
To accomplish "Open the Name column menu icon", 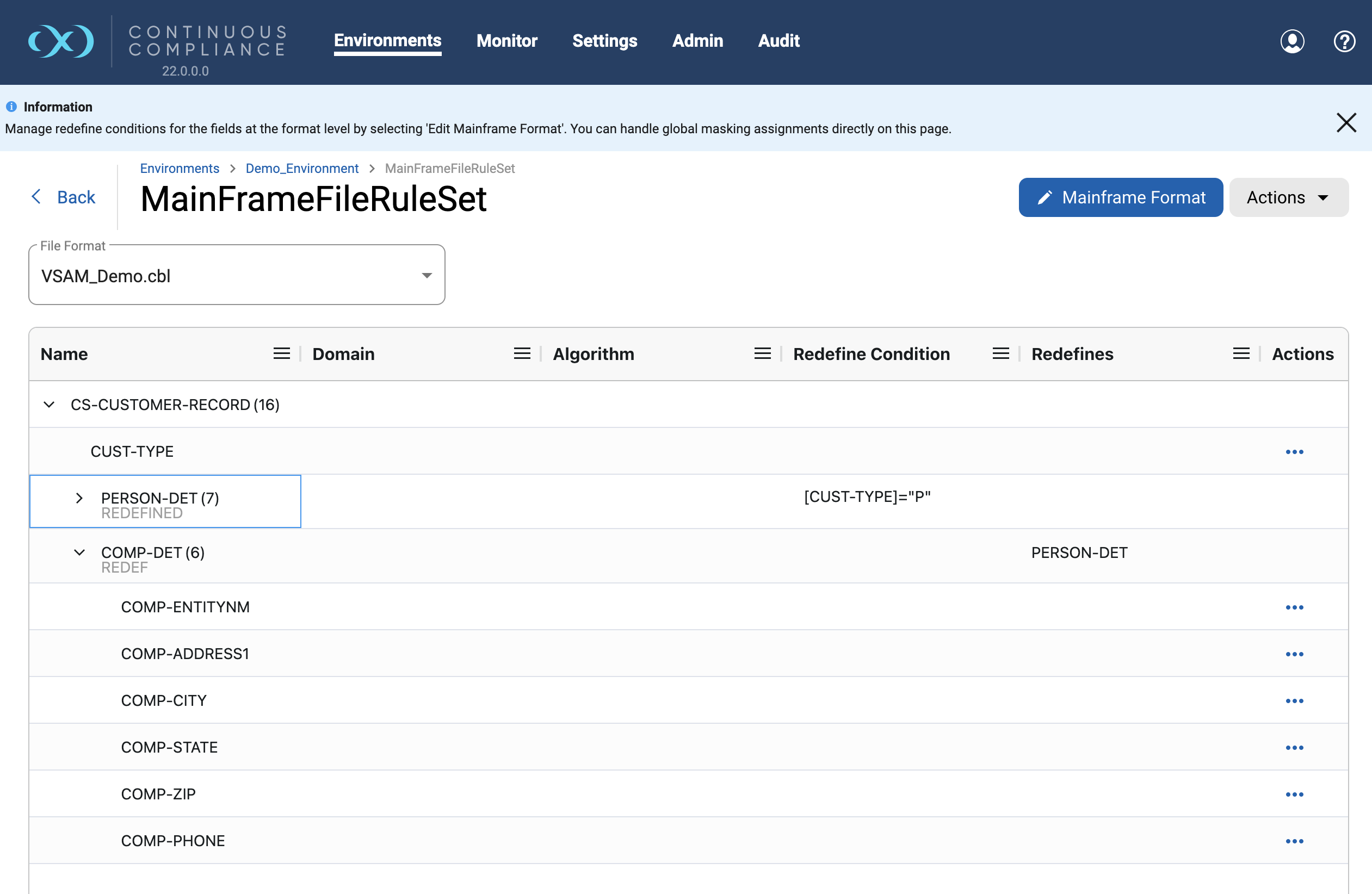I will (x=281, y=353).
